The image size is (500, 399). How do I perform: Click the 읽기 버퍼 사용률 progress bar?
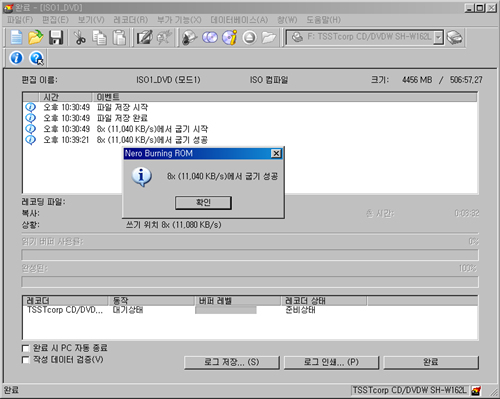[250, 255]
